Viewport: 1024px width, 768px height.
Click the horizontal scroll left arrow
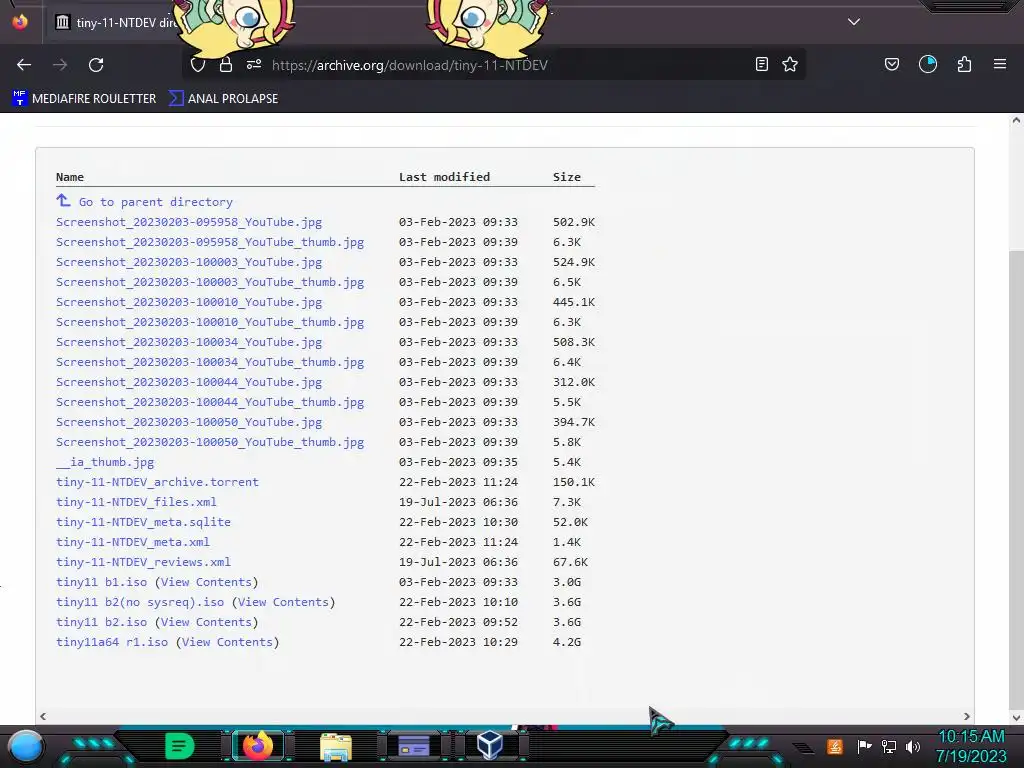(43, 716)
